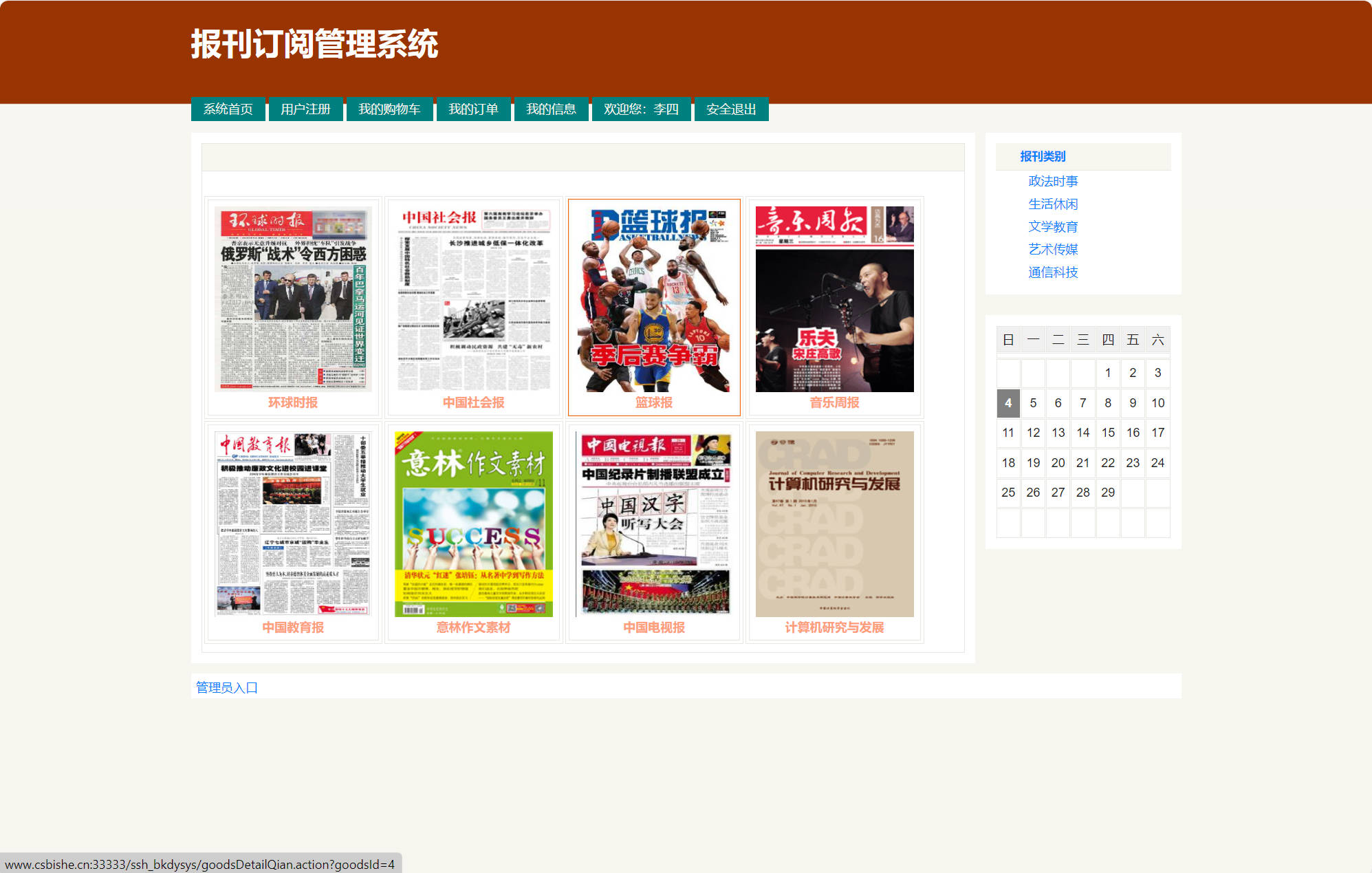The width and height of the screenshot is (1372, 873).
Task: Go to 系统首页 in the navigation
Action: [228, 109]
